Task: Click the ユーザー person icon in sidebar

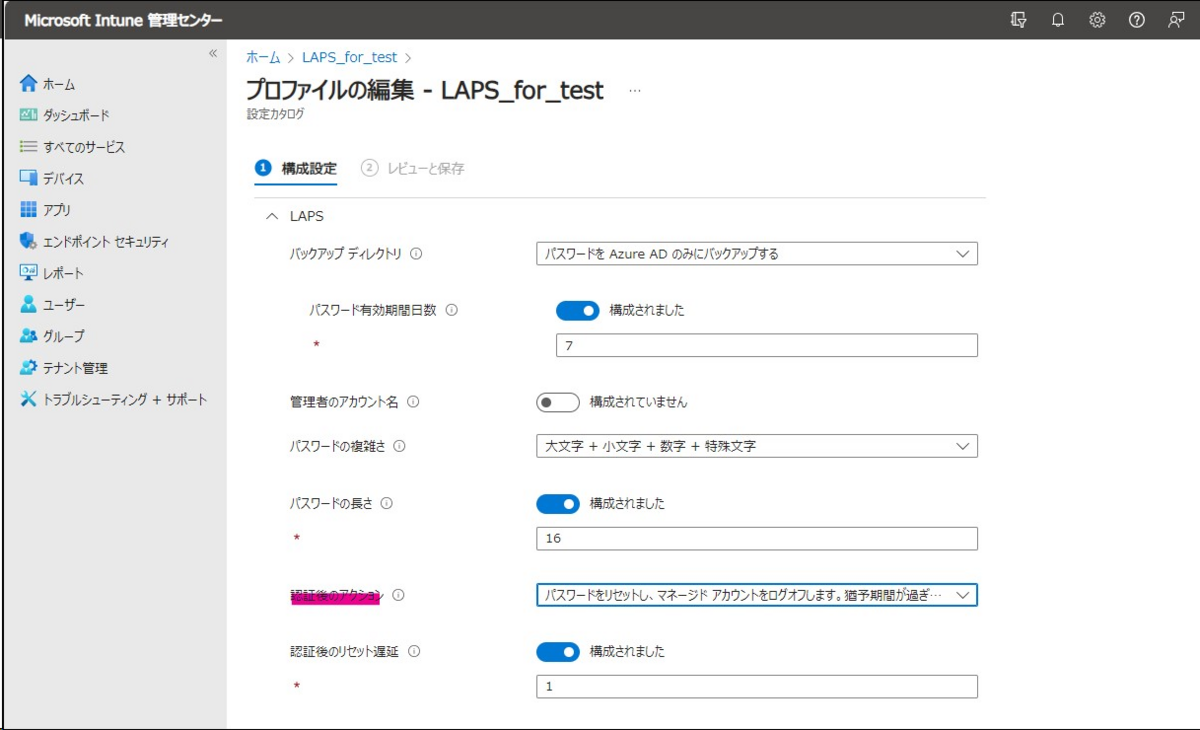Action: tap(28, 304)
